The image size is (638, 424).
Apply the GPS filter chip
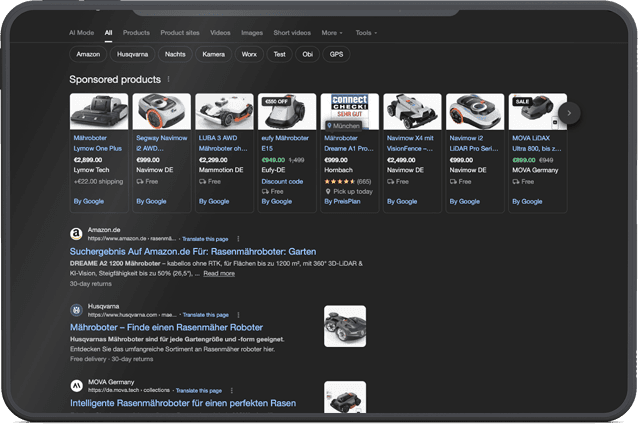pyautogui.click(x=336, y=54)
